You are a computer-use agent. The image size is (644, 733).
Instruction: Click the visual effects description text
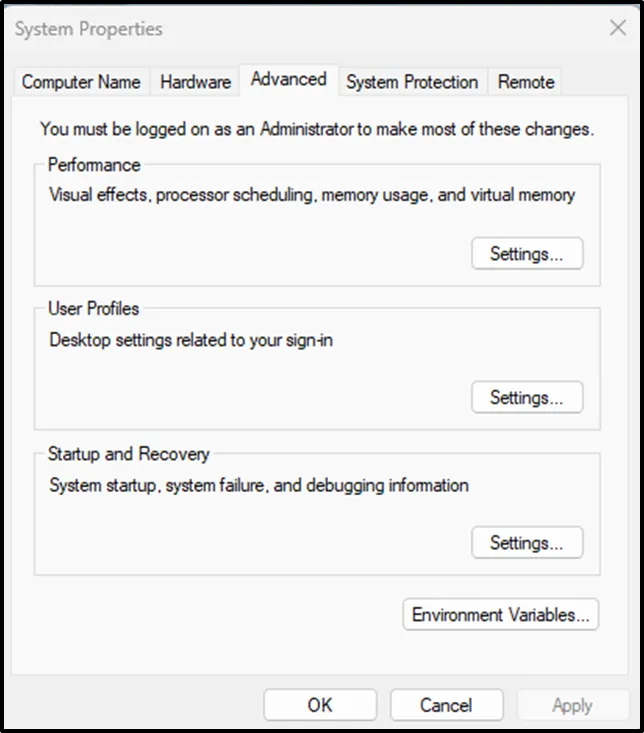(x=312, y=195)
